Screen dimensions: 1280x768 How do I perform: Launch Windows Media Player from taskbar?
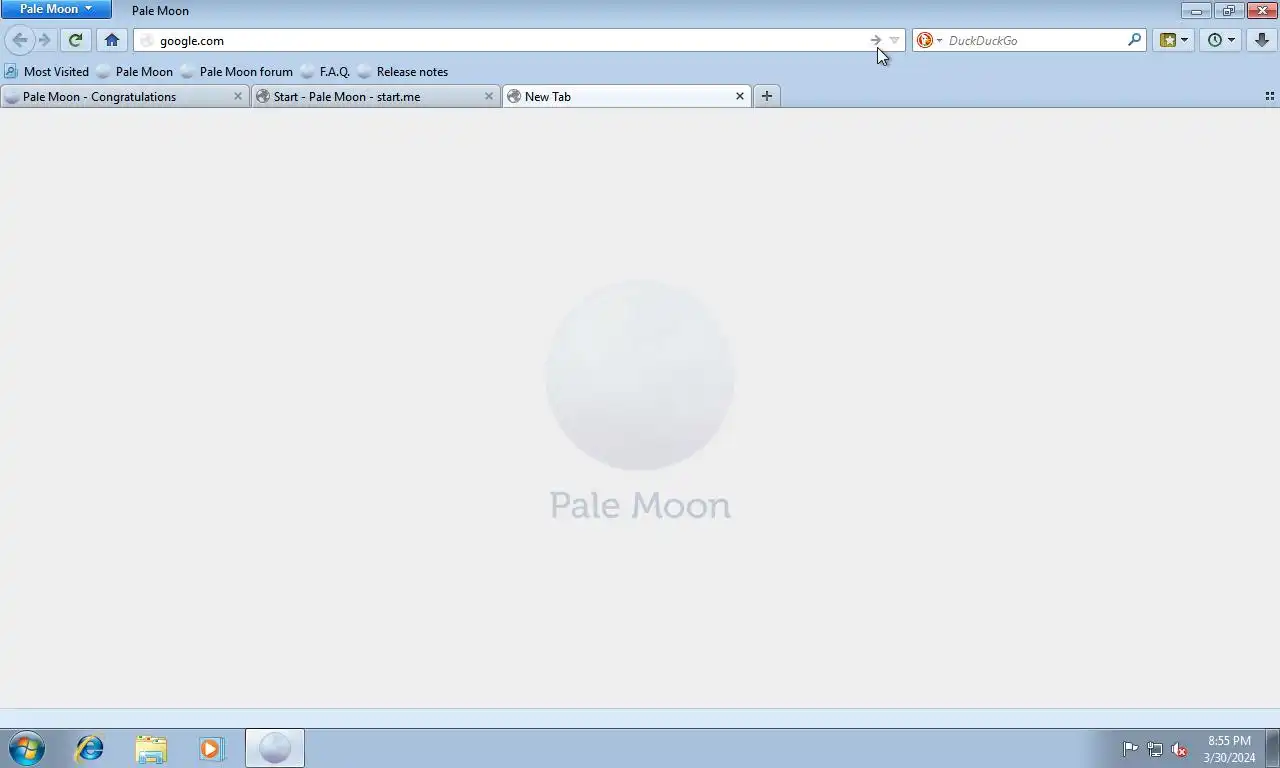pyautogui.click(x=212, y=748)
